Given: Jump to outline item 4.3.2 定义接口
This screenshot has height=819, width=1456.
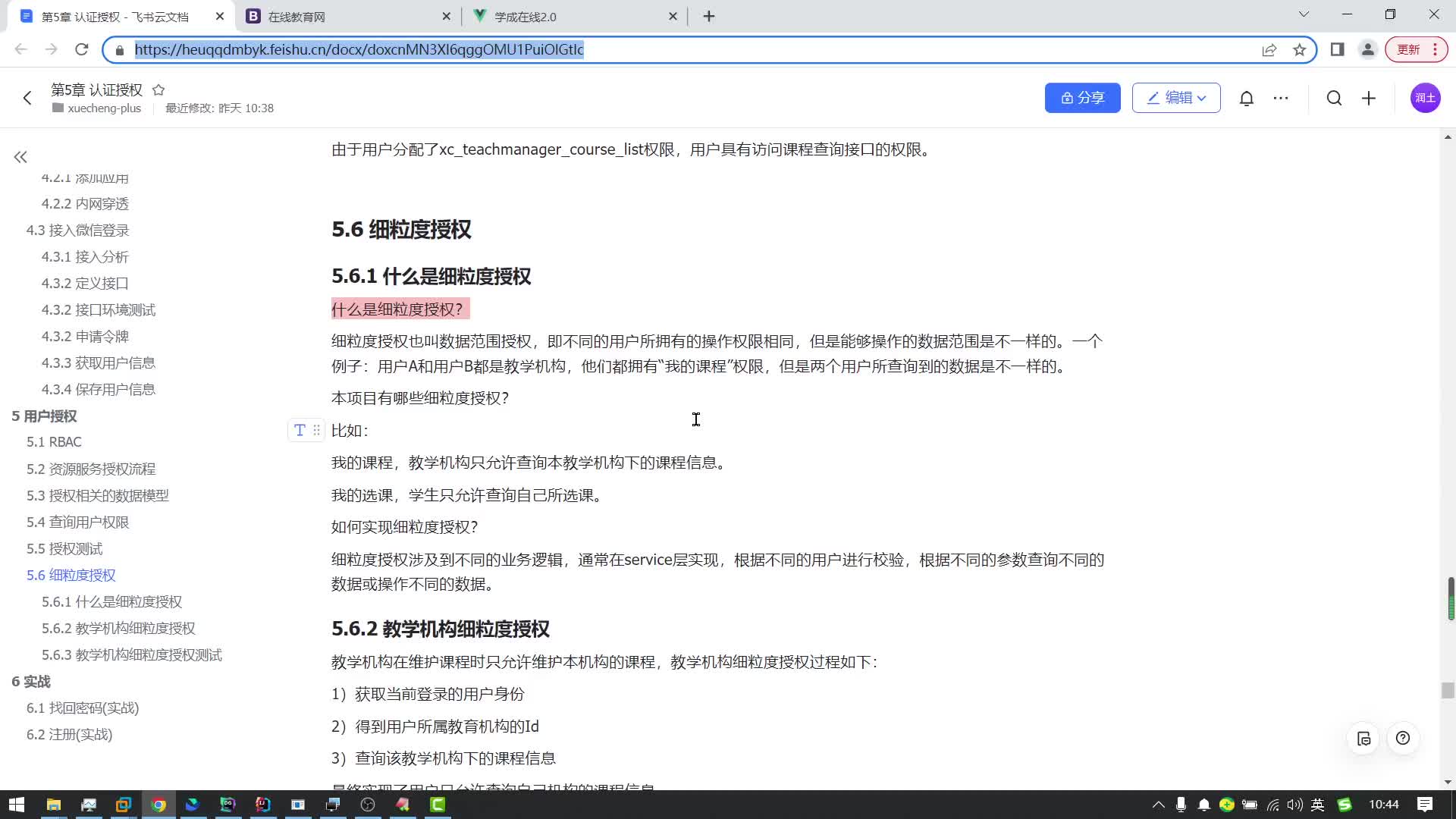Looking at the screenshot, I should [85, 284].
